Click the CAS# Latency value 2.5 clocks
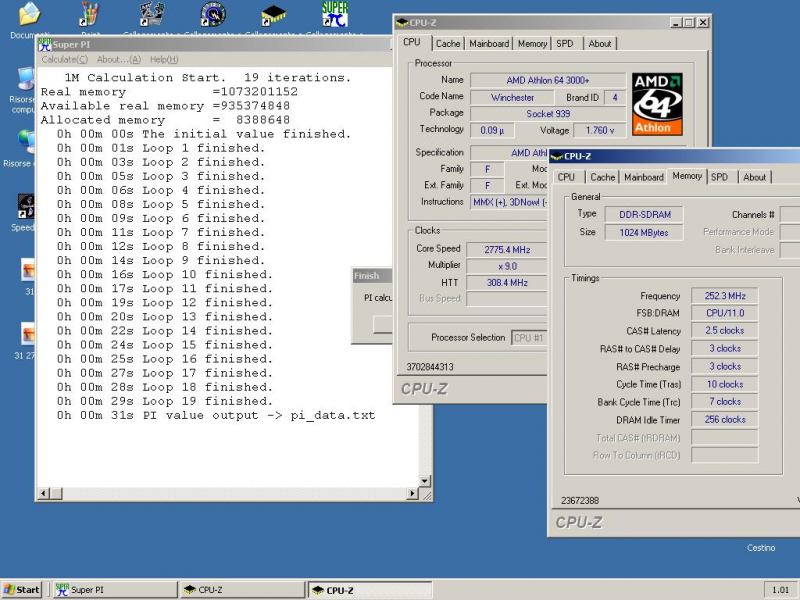Screen dimensions: 800x600 [724, 331]
